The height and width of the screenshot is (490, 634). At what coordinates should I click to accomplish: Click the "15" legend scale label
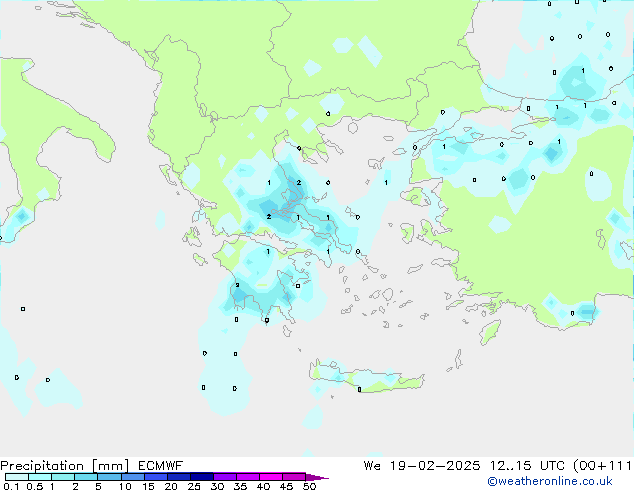pos(148,486)
